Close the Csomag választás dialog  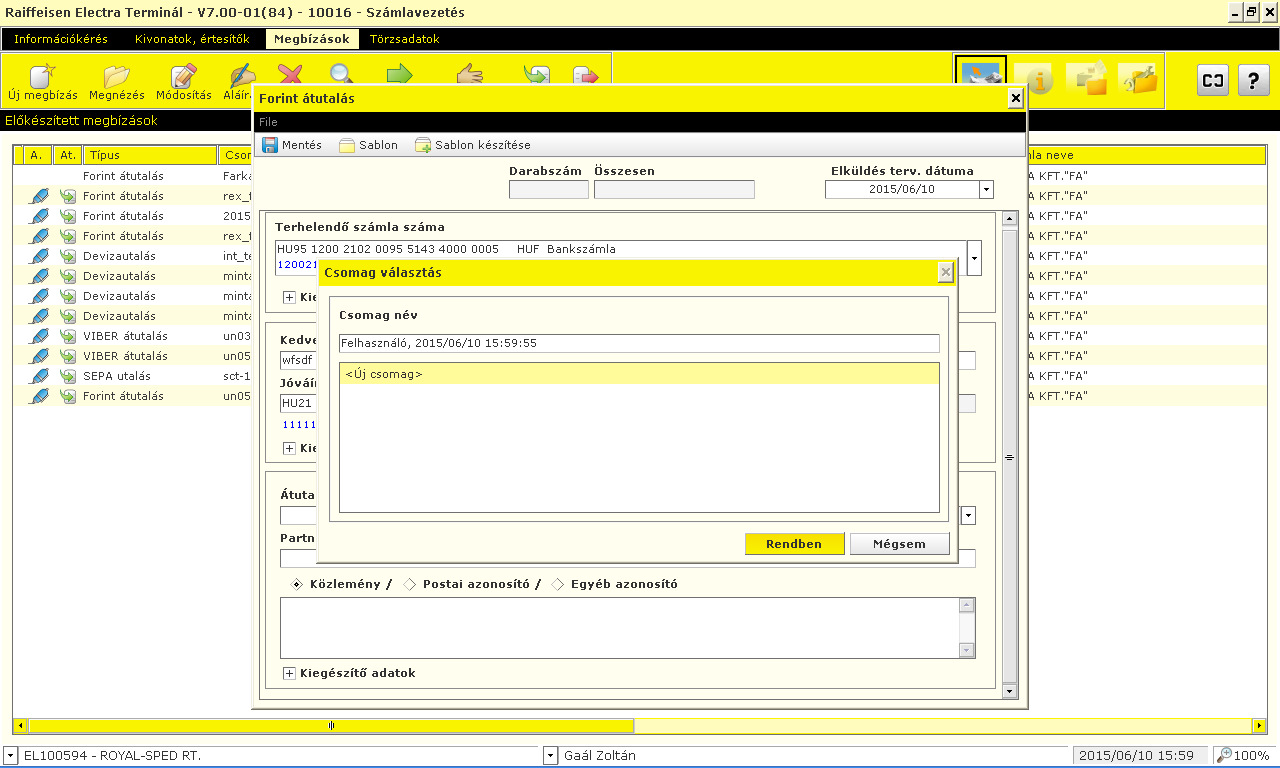(945, 272)
